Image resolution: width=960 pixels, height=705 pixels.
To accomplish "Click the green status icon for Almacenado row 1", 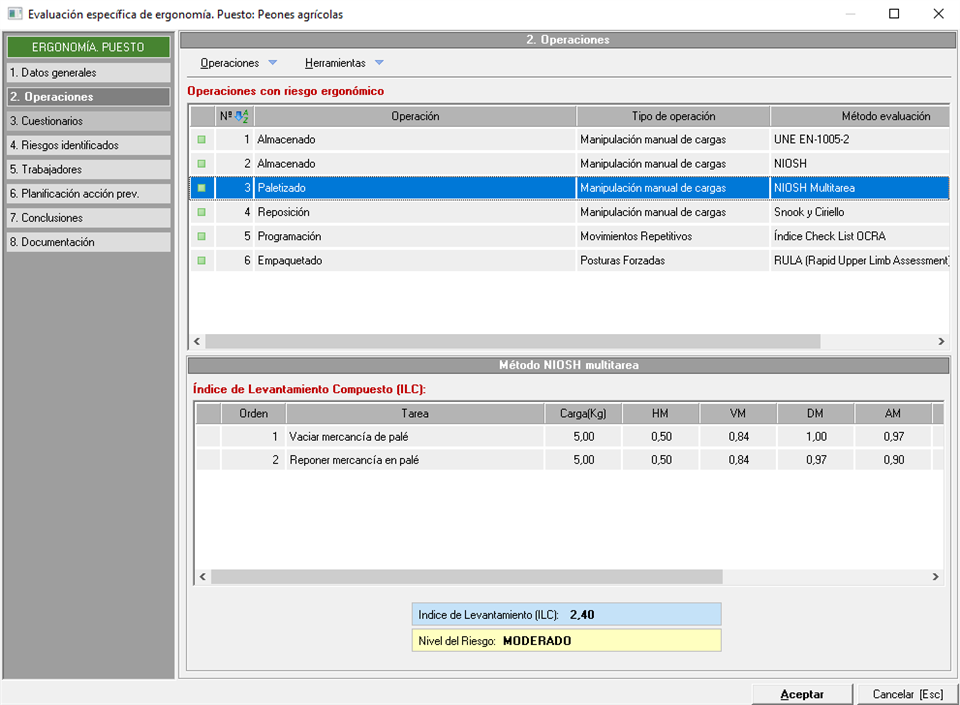I will [x=201, y=140].
